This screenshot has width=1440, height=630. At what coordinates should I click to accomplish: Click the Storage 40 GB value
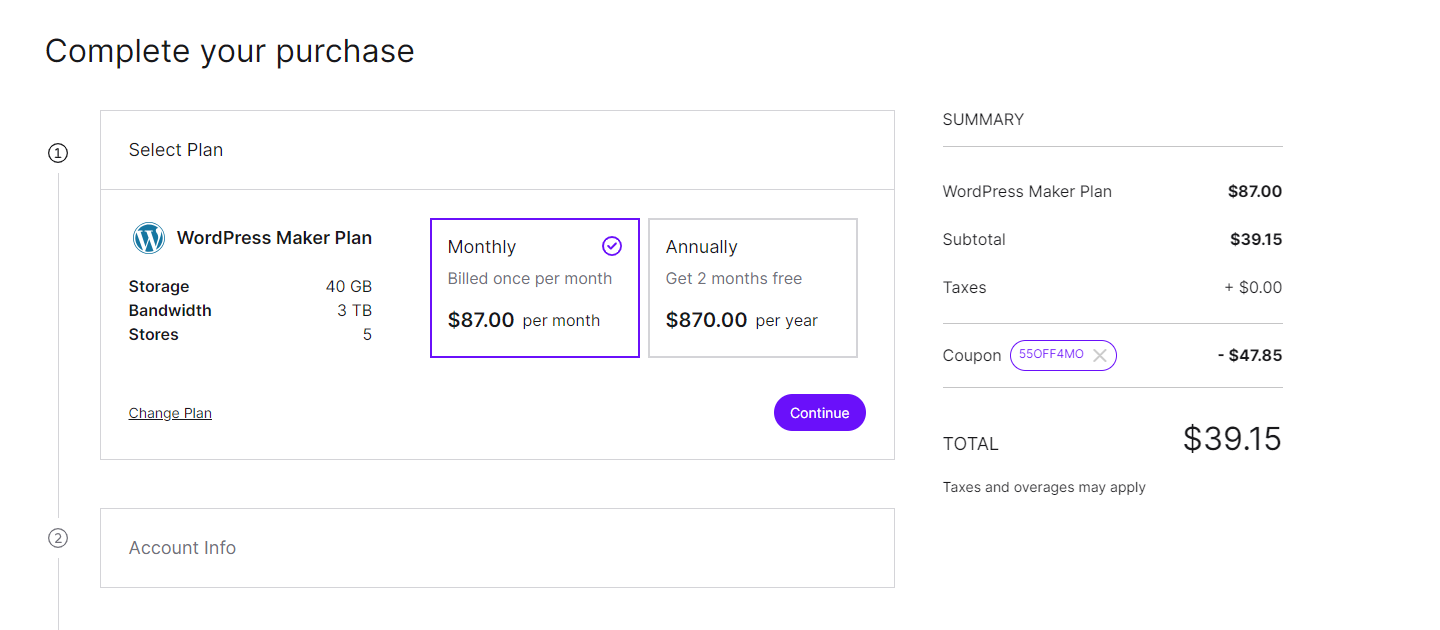349,287
